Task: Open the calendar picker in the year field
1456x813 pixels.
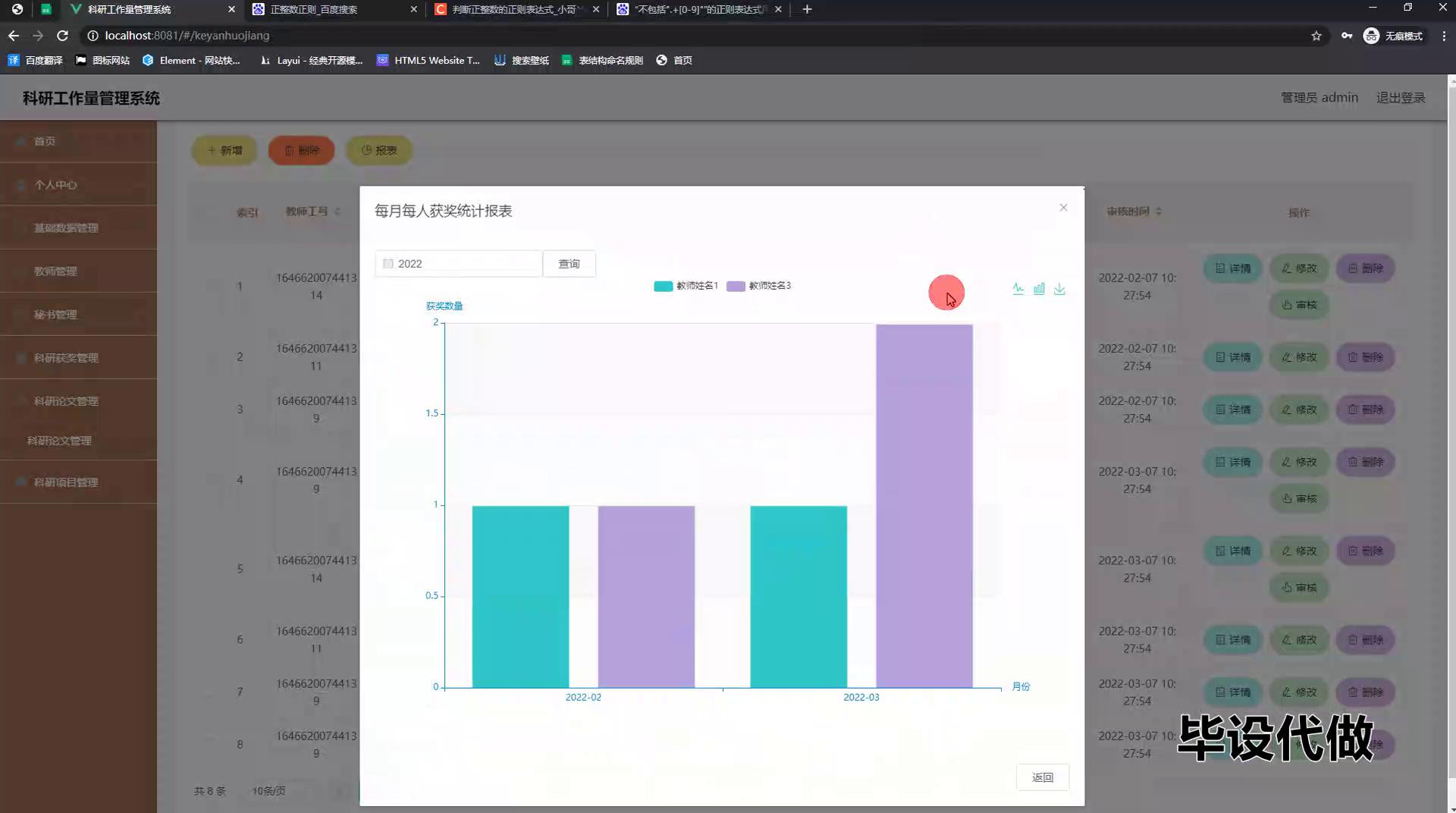Action: 388,263
